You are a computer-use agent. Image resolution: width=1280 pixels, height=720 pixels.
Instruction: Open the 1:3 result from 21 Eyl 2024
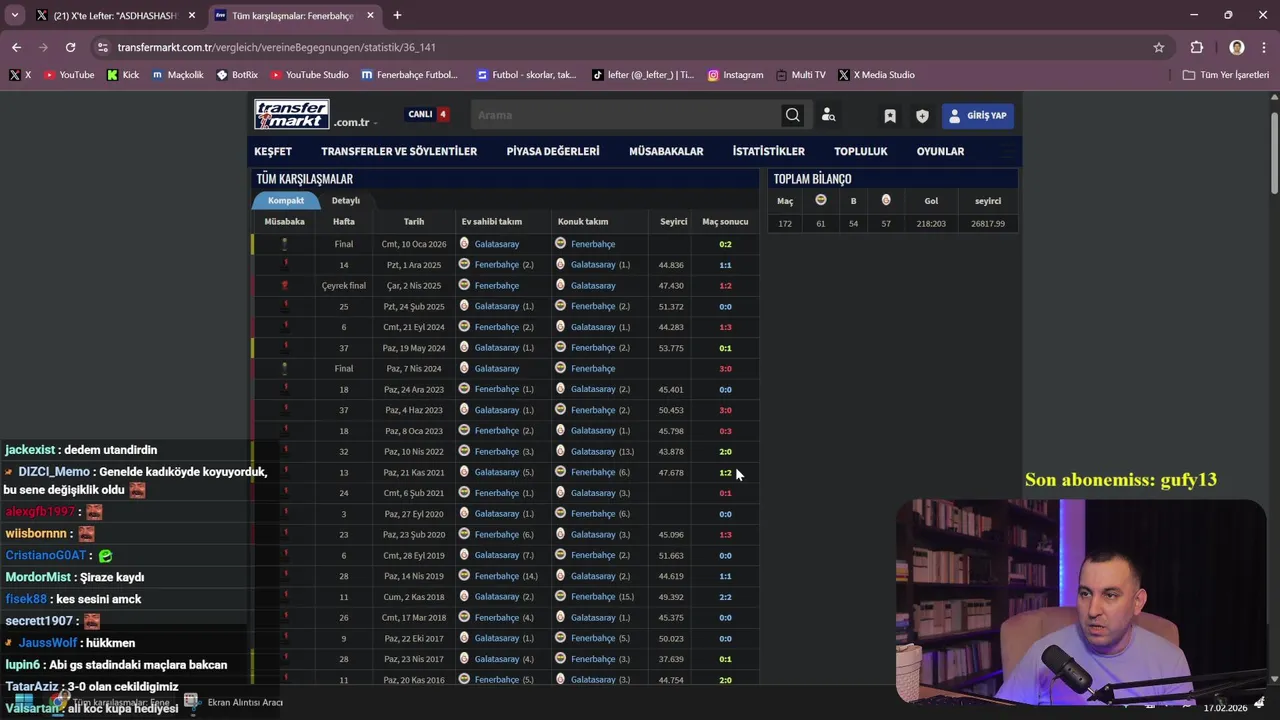pos(725,327)
